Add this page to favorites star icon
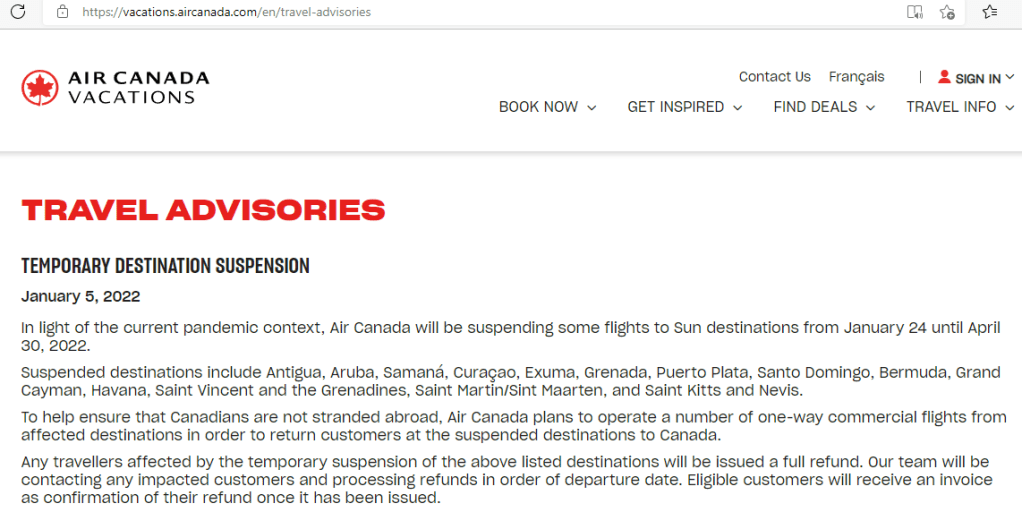1022x512 pixels. 947,12
